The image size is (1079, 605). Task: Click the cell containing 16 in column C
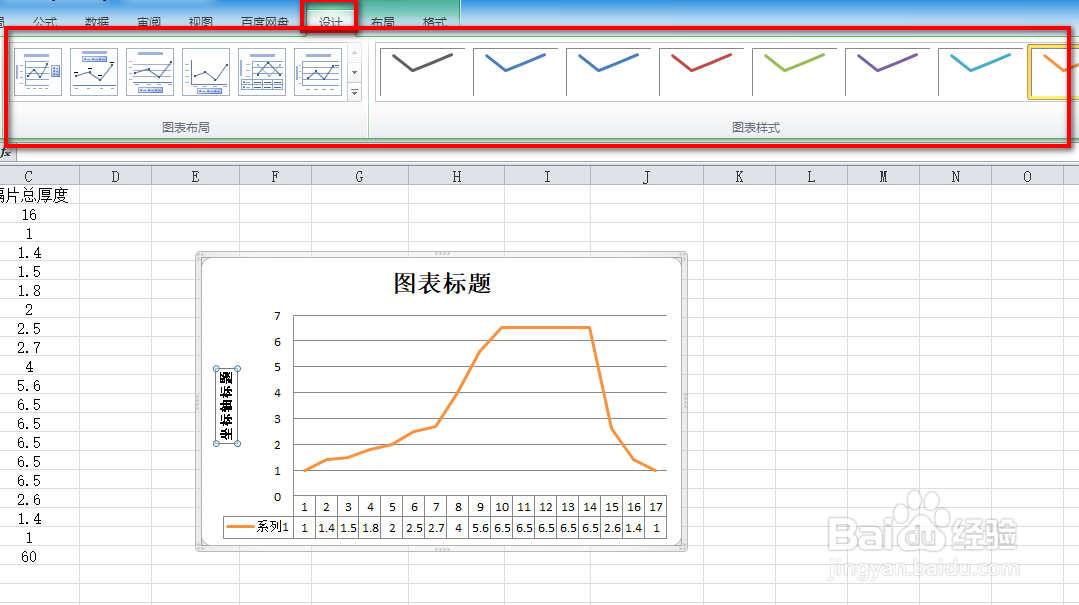point(29,215)
